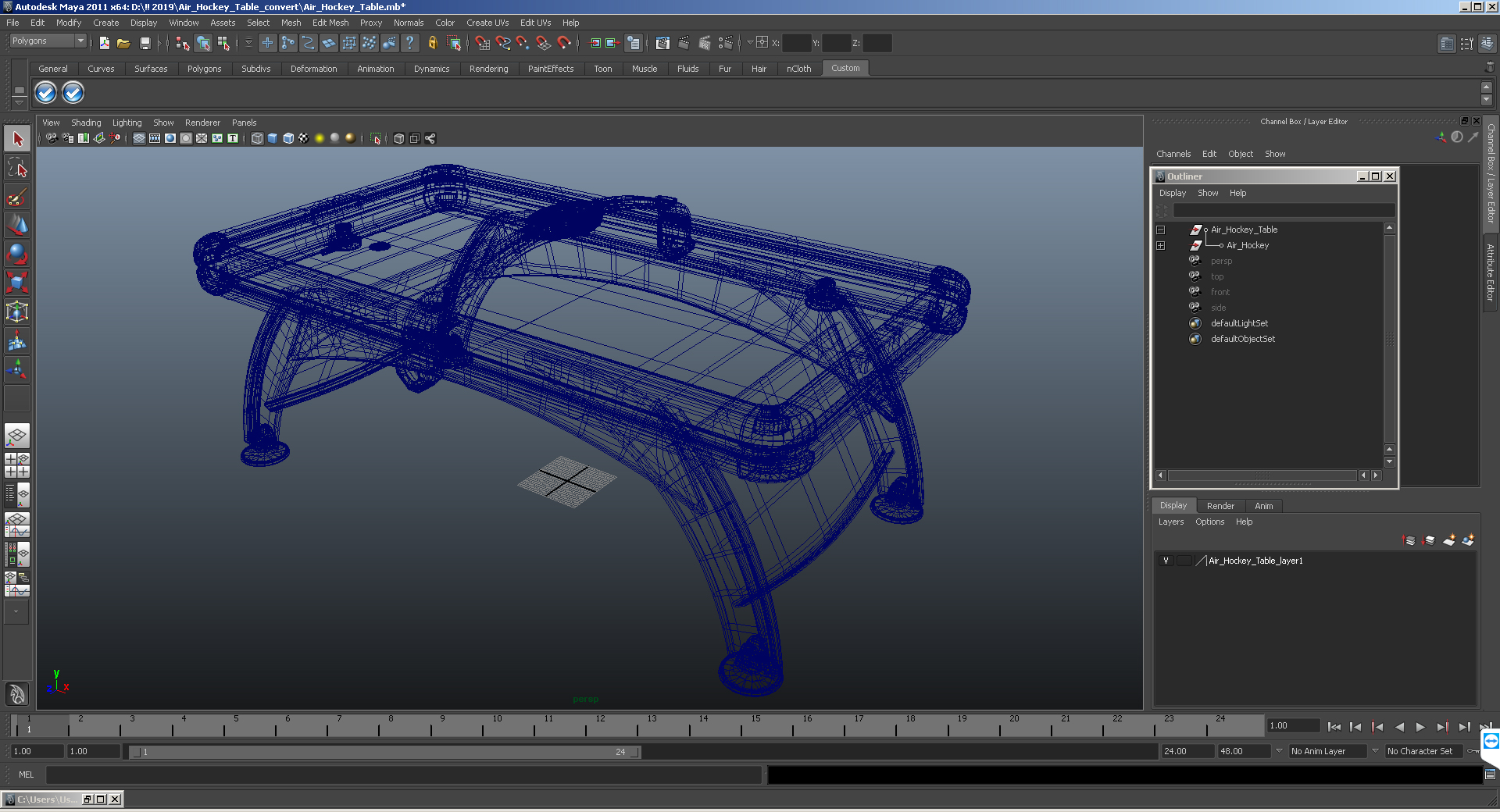Screen dimensions: 1500x812
Task: Click the MEL command input field
Action: pos(403,775)
